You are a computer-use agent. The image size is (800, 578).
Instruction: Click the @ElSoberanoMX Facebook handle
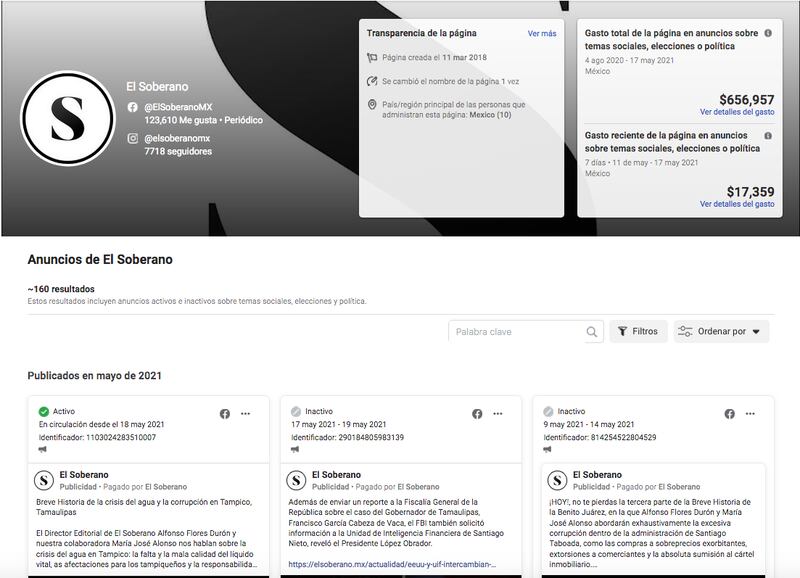coord(178,107)
